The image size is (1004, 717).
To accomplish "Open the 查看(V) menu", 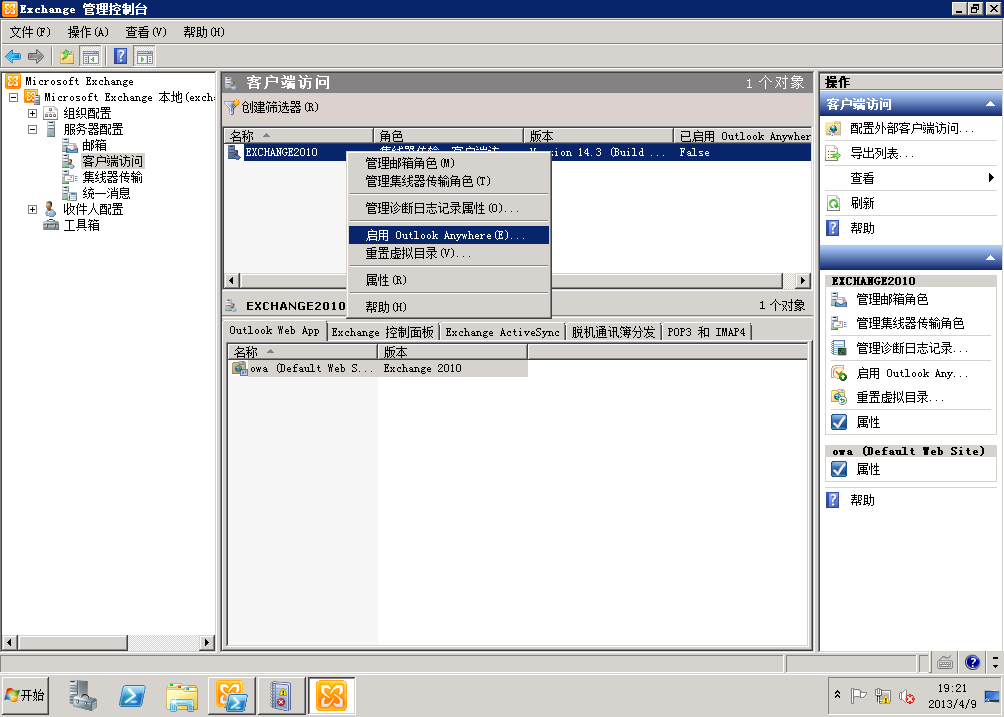I will pos(146,32).
